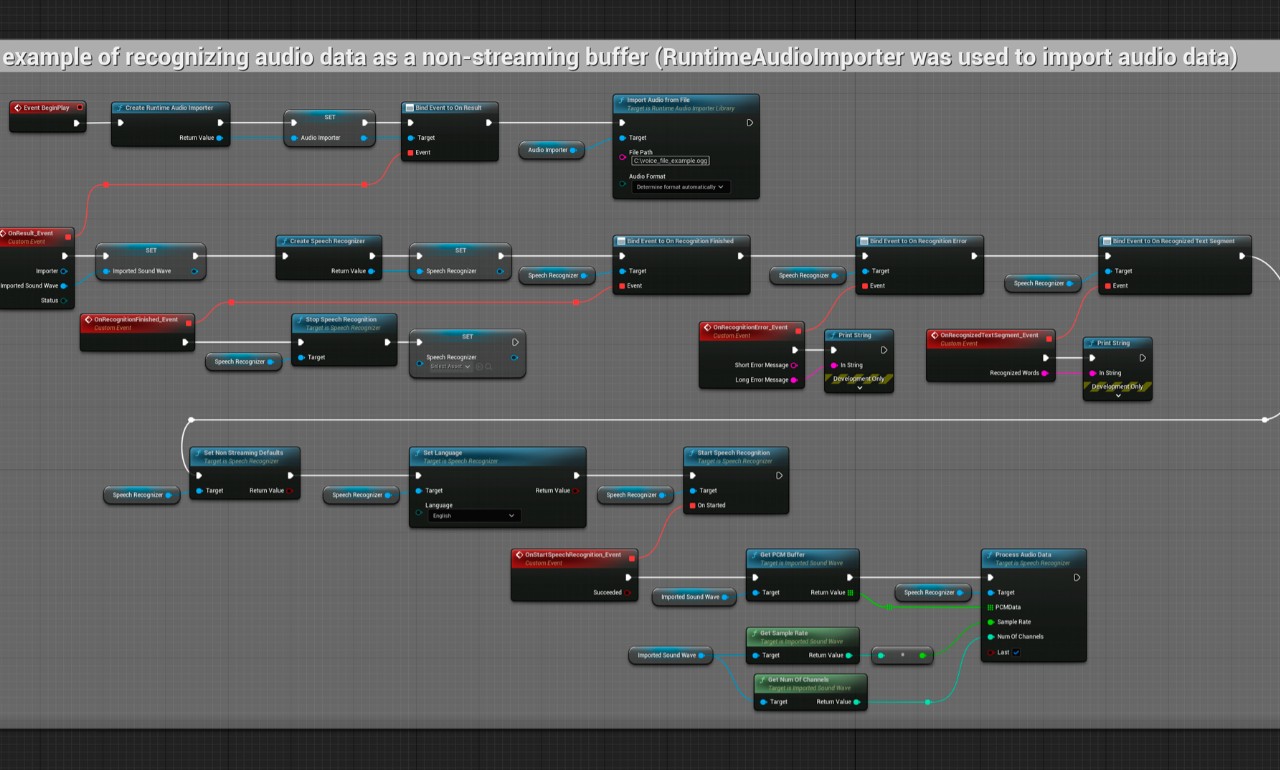Click the Return Value pin of Create Runtime Audio Importer

pyautogui.click(x=219, y=138)
